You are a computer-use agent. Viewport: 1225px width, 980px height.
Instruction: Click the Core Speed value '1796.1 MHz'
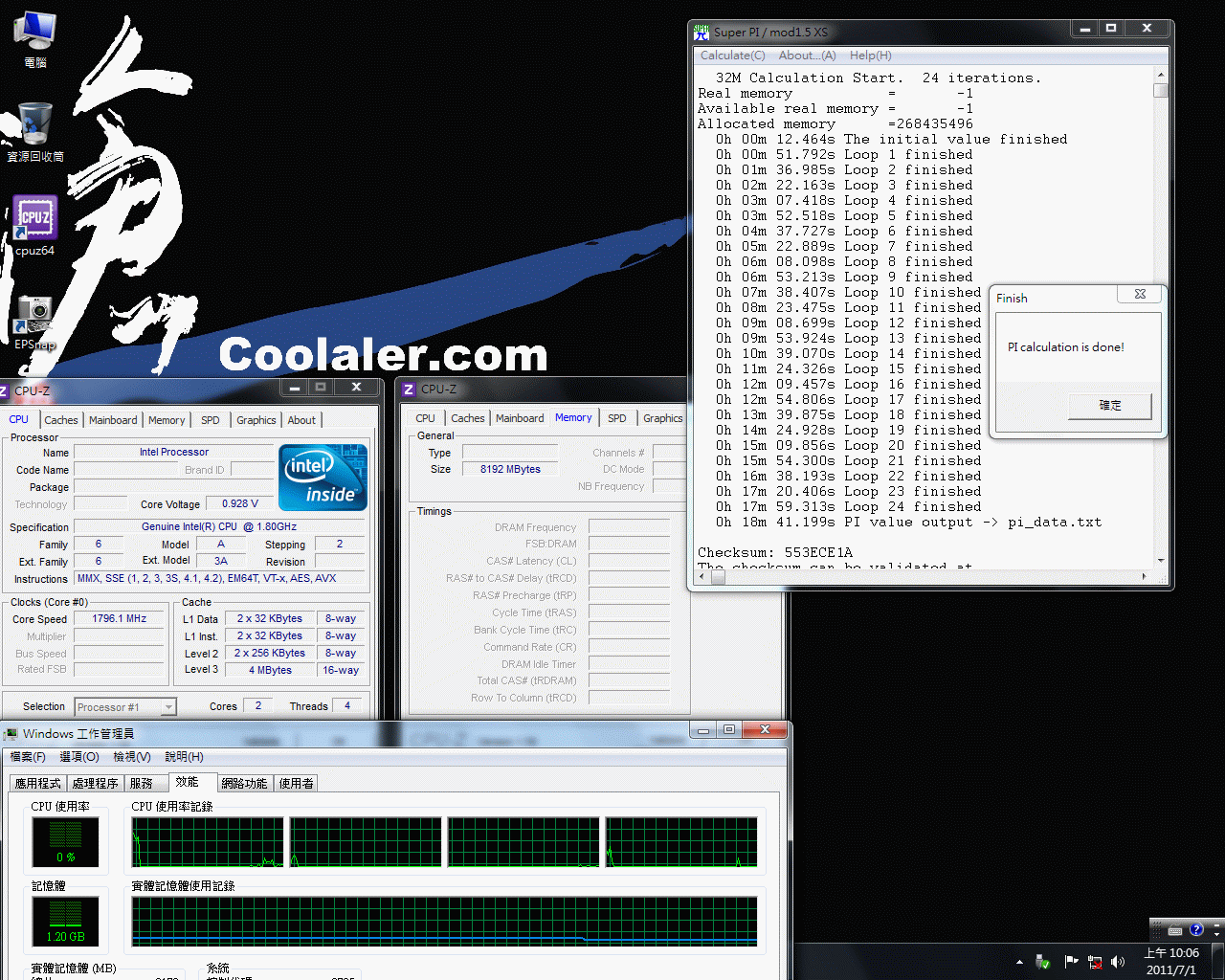120,619
